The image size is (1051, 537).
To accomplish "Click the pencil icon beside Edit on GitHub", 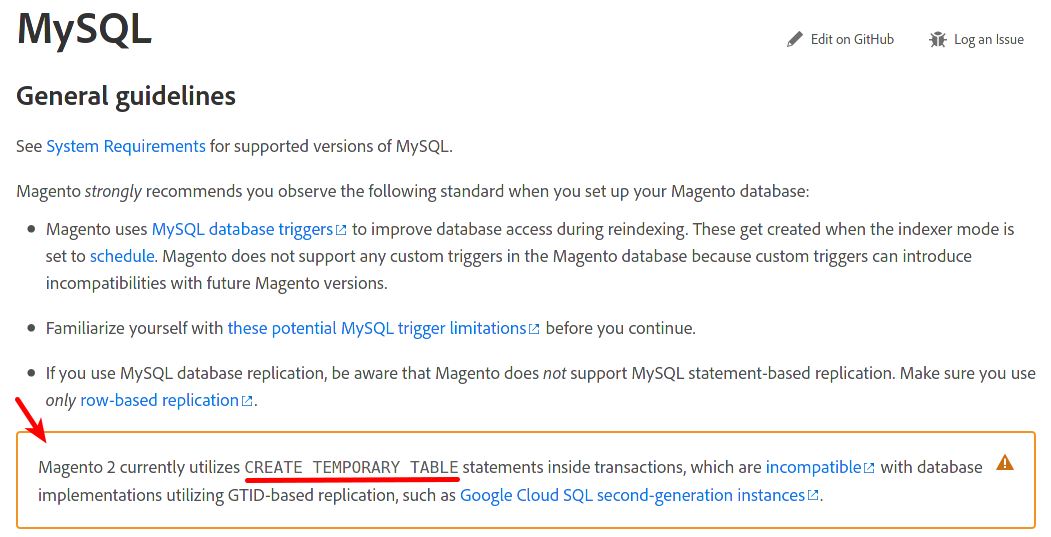I will pos(795,40).
